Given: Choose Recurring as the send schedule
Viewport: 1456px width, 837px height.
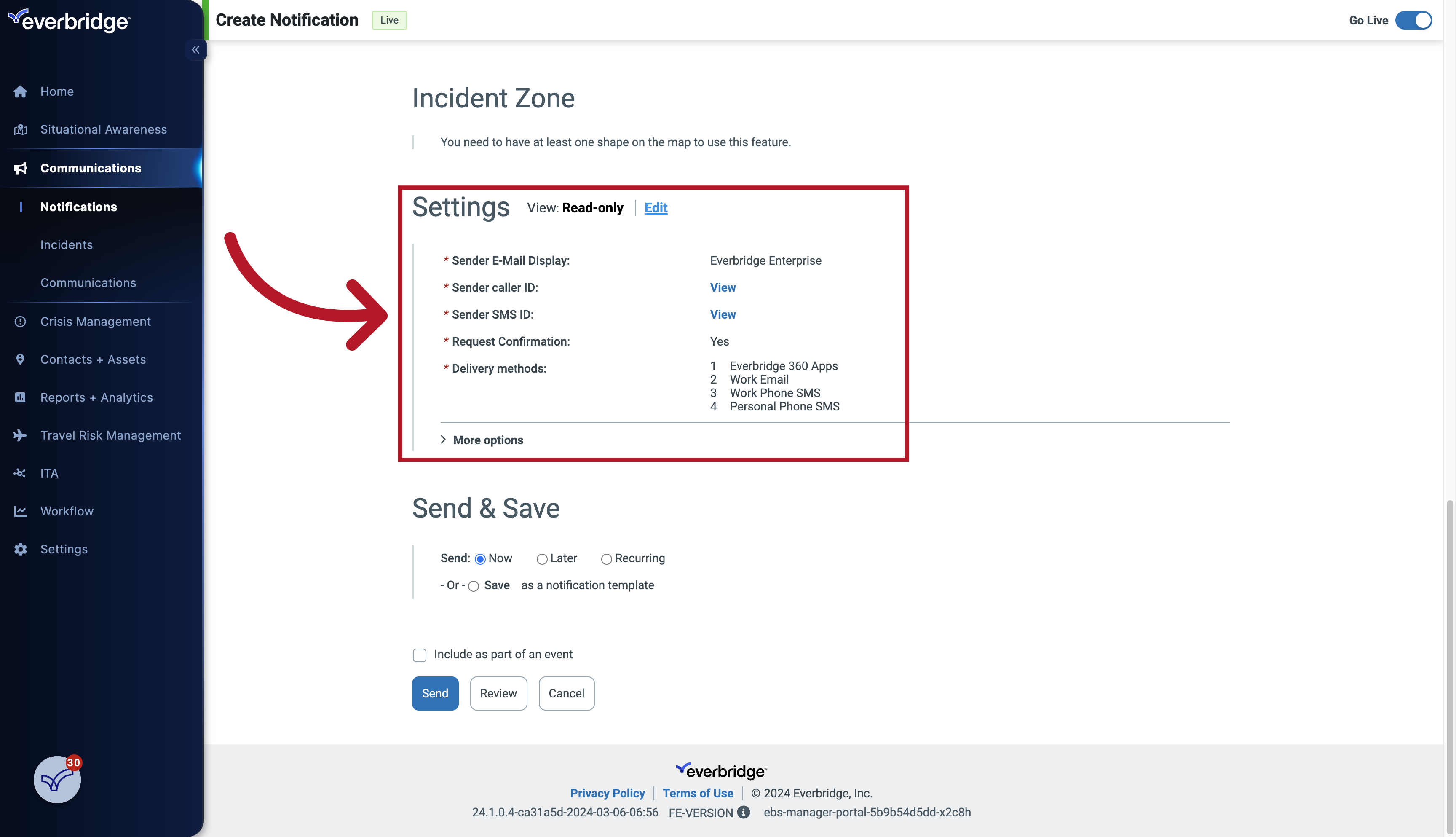Looking at the screenshot, I should coord(606,558).
